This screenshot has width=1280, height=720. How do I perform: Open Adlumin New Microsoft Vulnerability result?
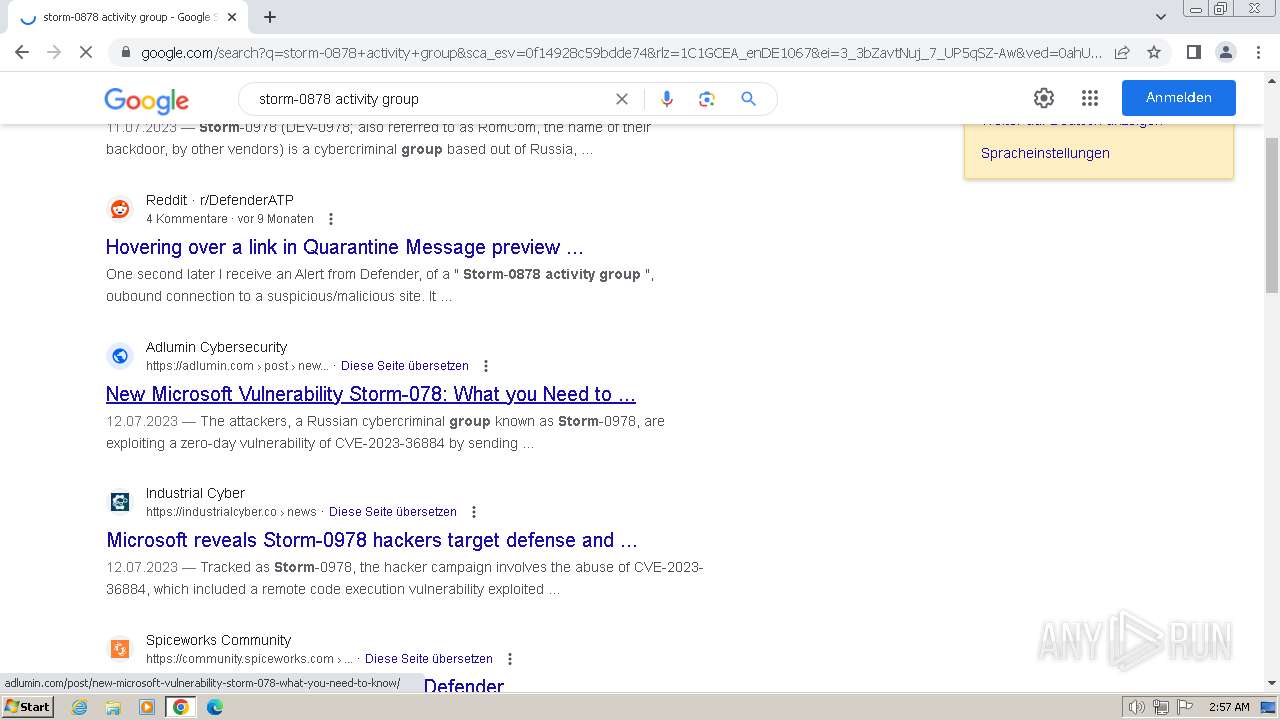coord(371,394)
